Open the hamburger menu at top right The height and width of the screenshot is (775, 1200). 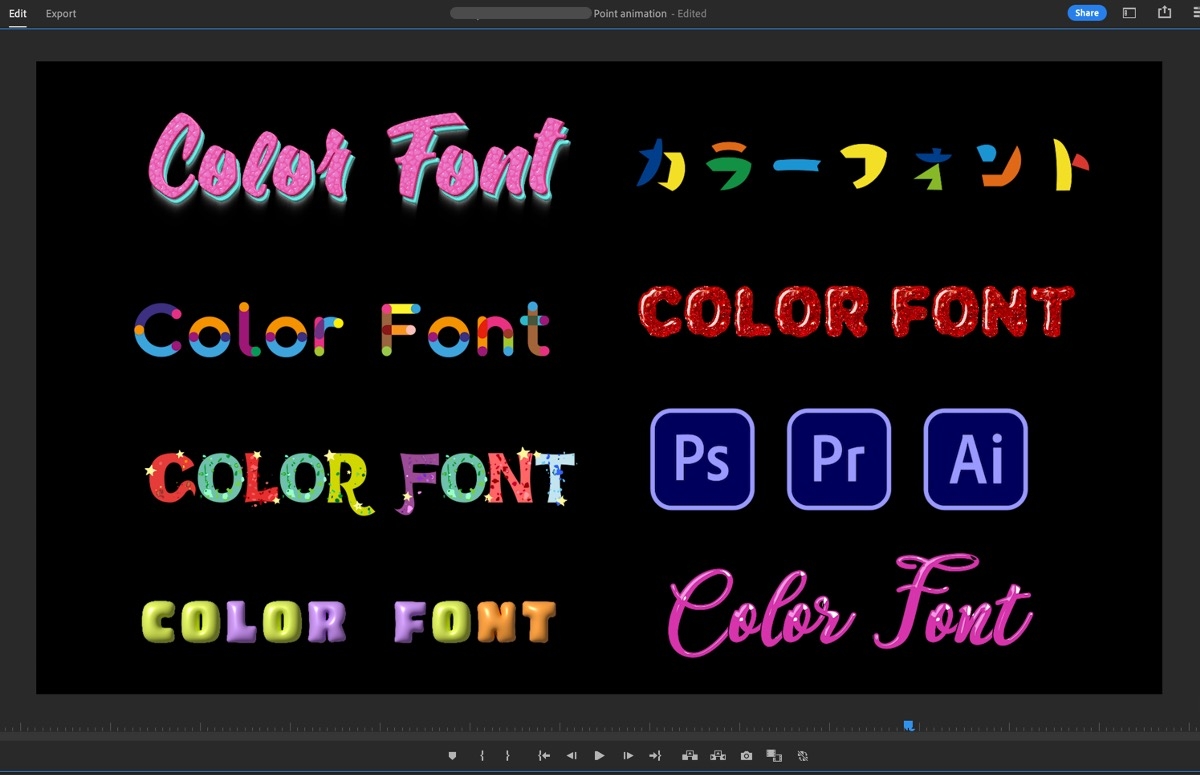1196,12
